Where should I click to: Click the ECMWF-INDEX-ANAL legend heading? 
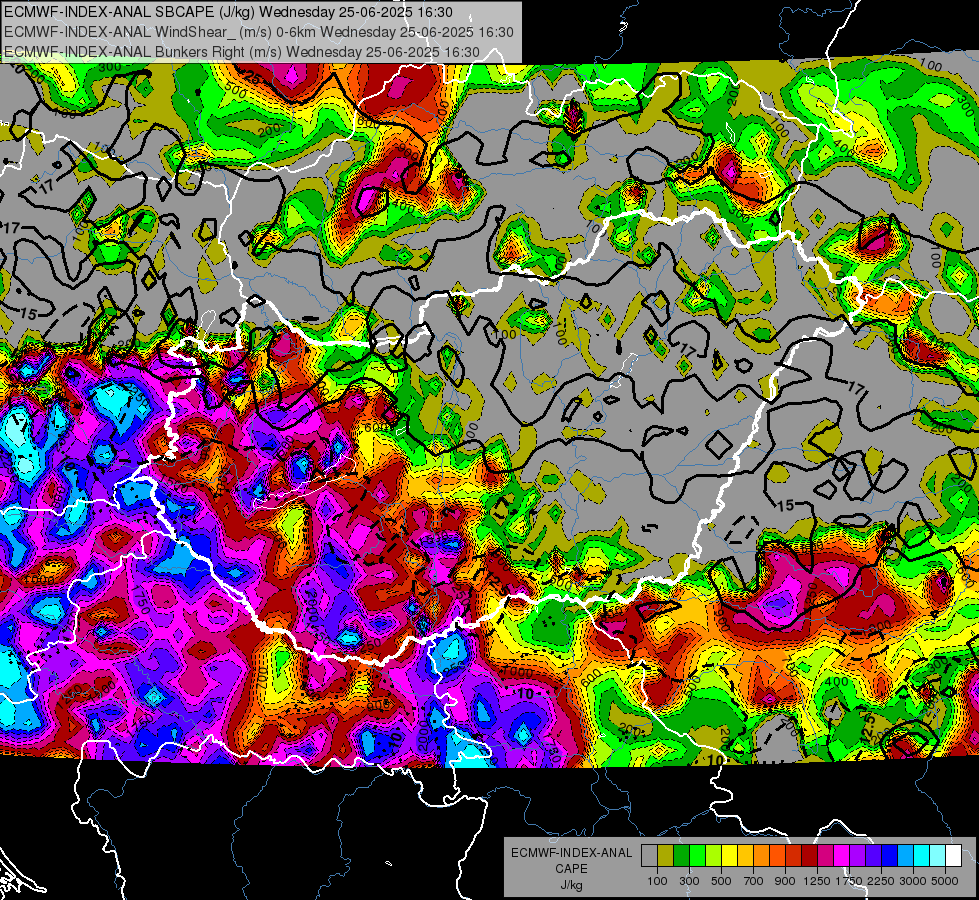[571, 853]
